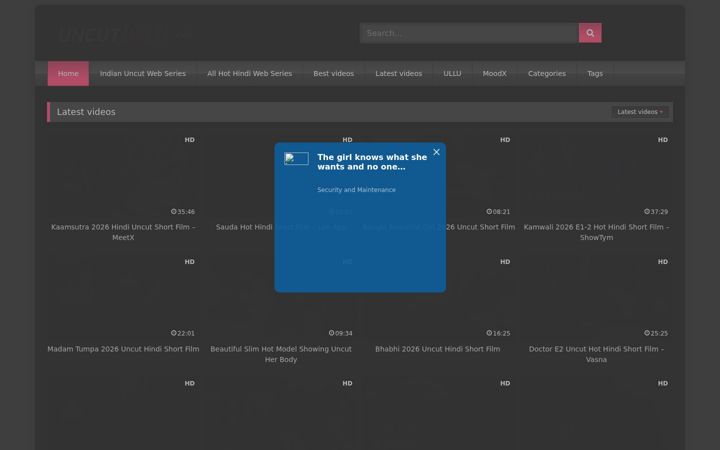Screen dimensions: 720x450
Task: Click the site logo in header
Action: point(124,34)
